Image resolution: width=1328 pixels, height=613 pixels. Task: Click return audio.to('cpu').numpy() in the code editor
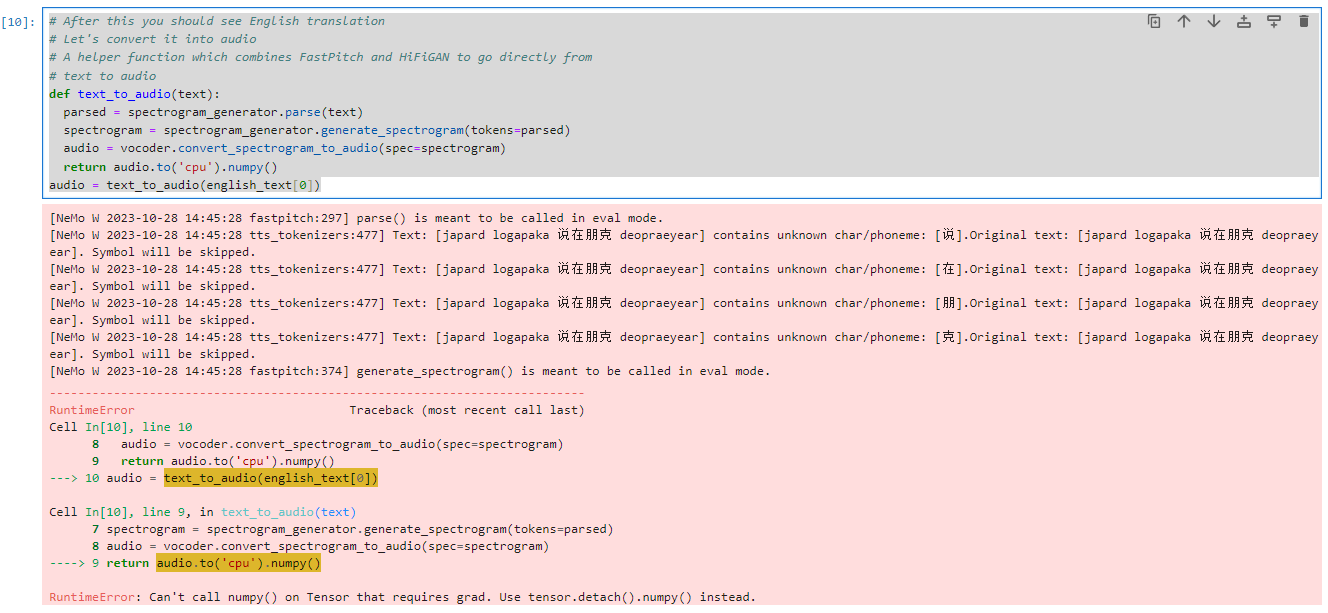click(x=170, y=167)
